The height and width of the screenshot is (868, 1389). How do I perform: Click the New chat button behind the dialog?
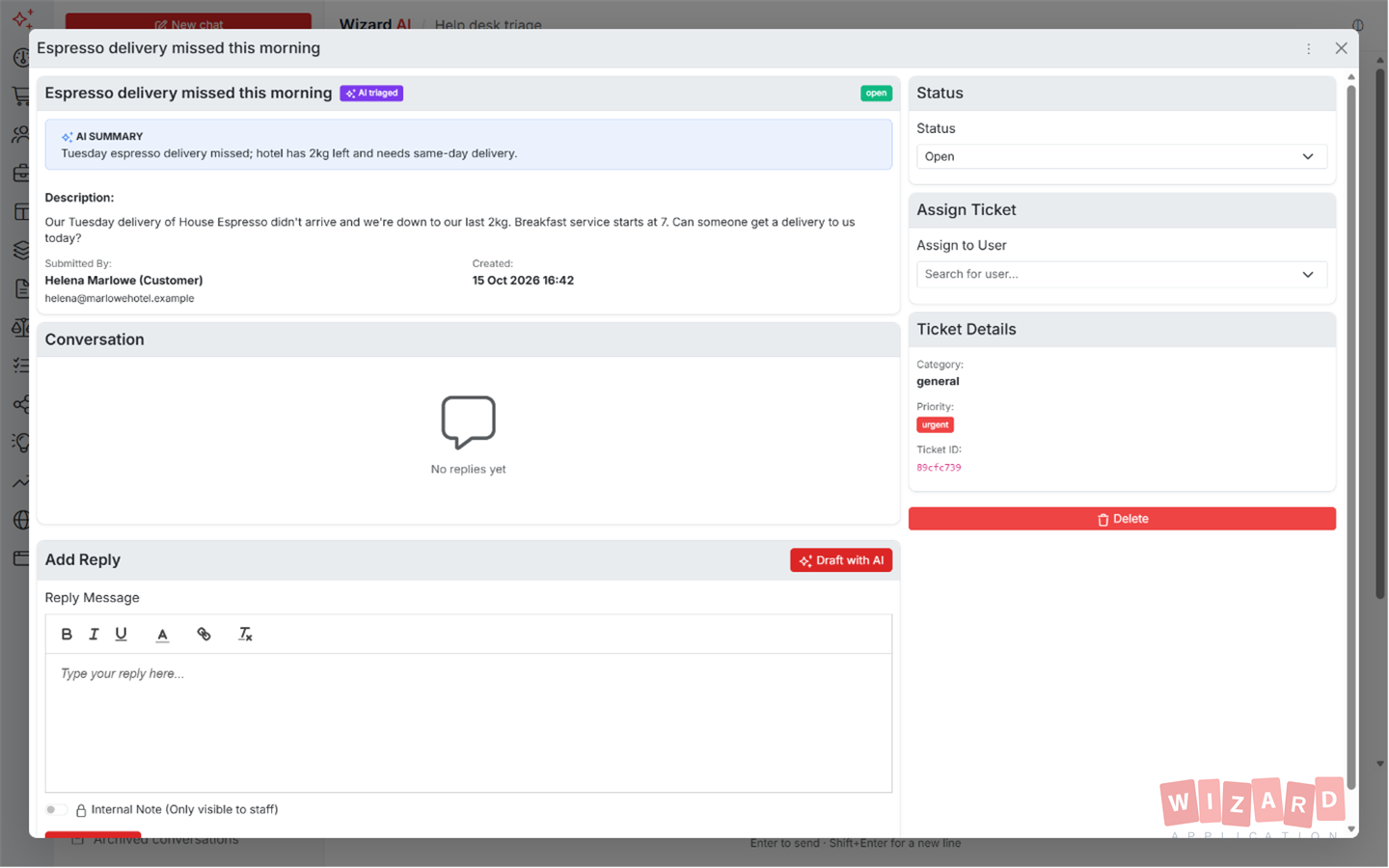pos(188,21)
